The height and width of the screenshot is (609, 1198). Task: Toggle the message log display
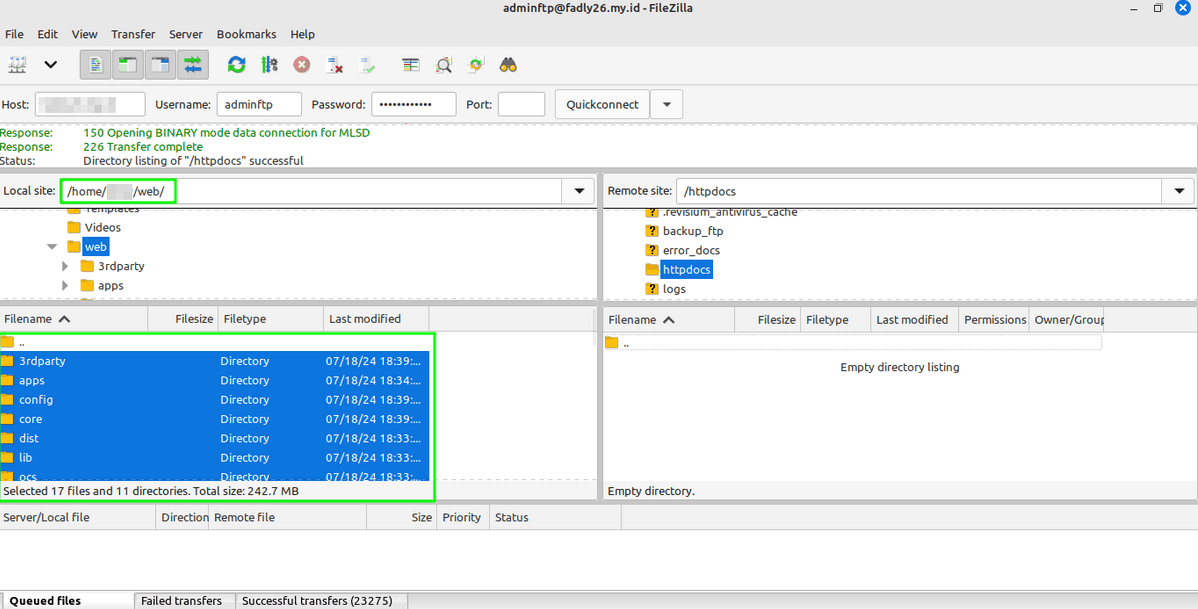click(x=96, y=64)
